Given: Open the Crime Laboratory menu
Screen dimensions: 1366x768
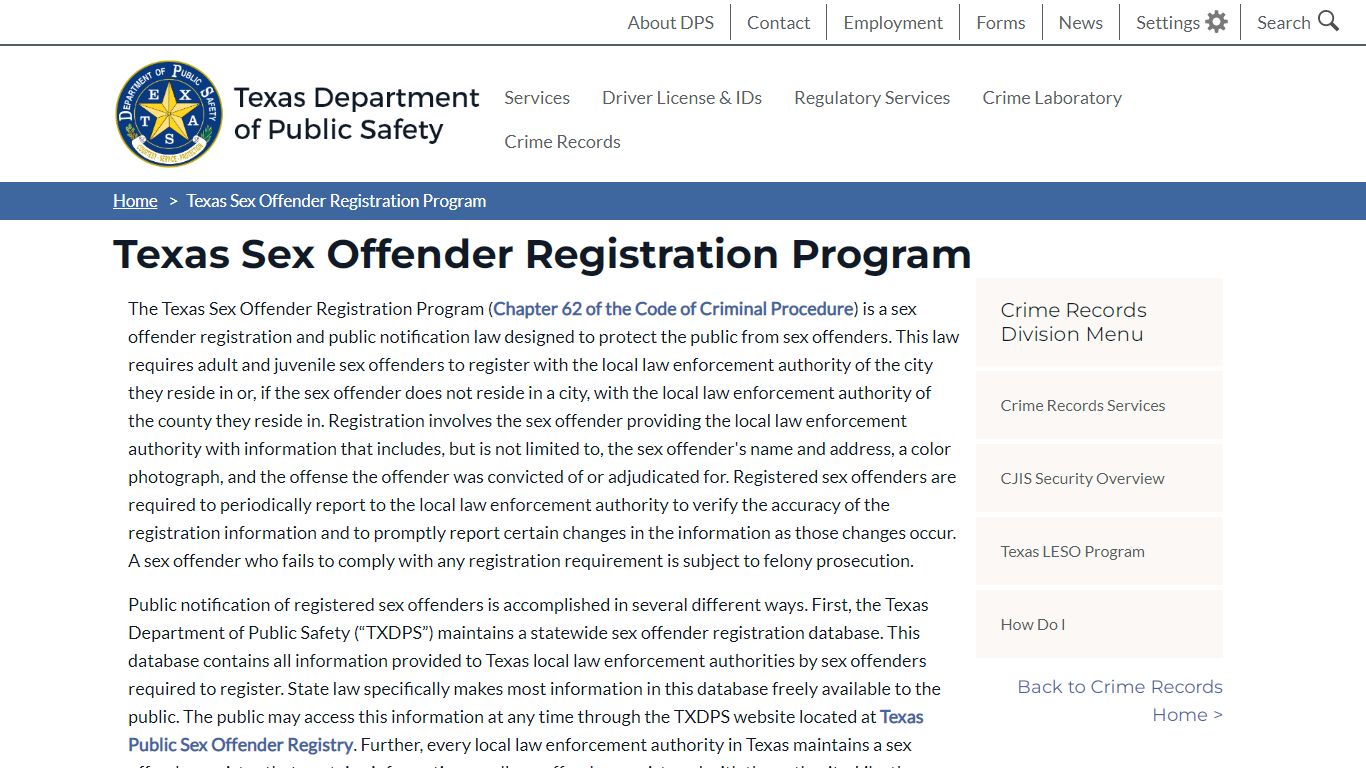Looking at the screenshot, I should pos(1052,97).
